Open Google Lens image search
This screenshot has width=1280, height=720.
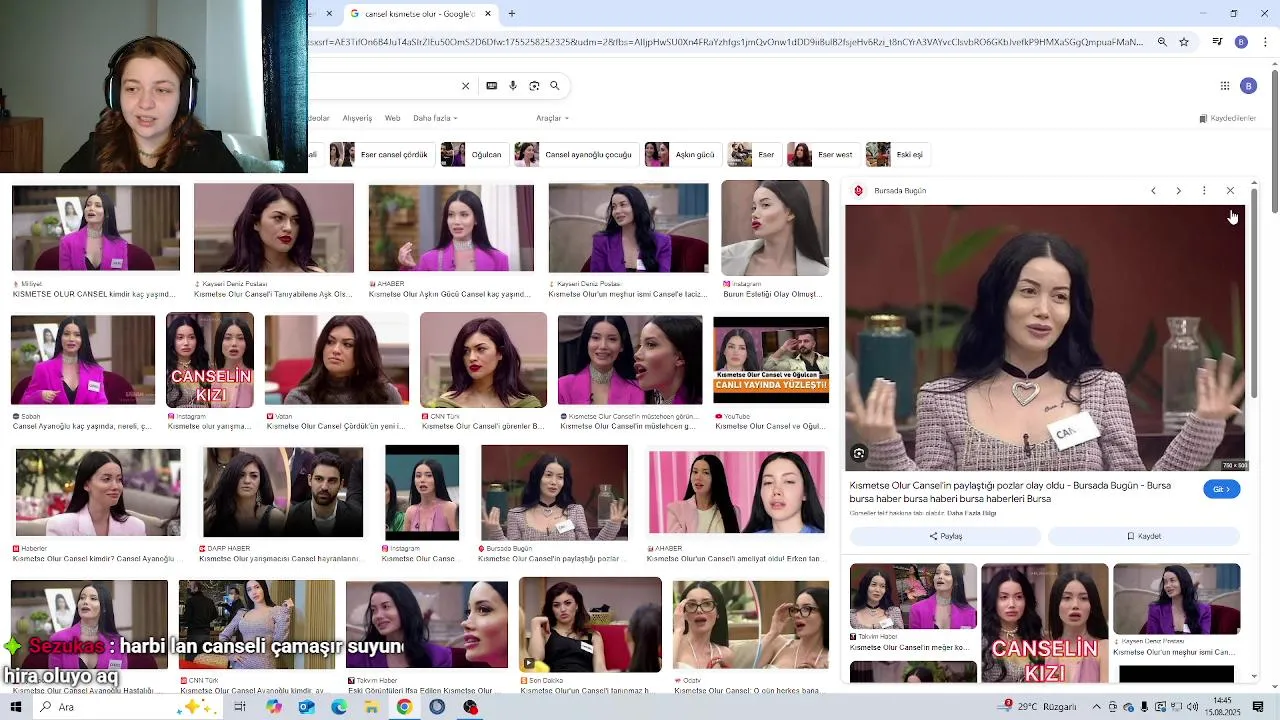coord(534,86)
